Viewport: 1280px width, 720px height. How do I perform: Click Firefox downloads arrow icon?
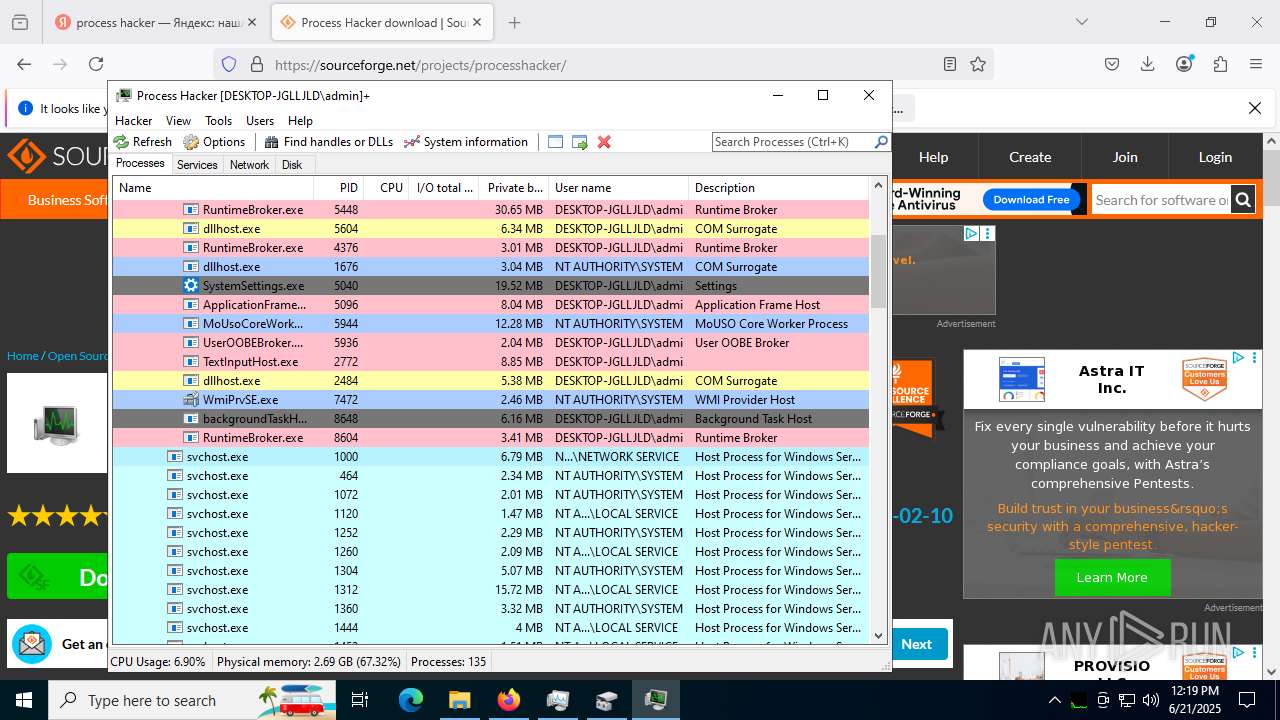coord(1148,64)
